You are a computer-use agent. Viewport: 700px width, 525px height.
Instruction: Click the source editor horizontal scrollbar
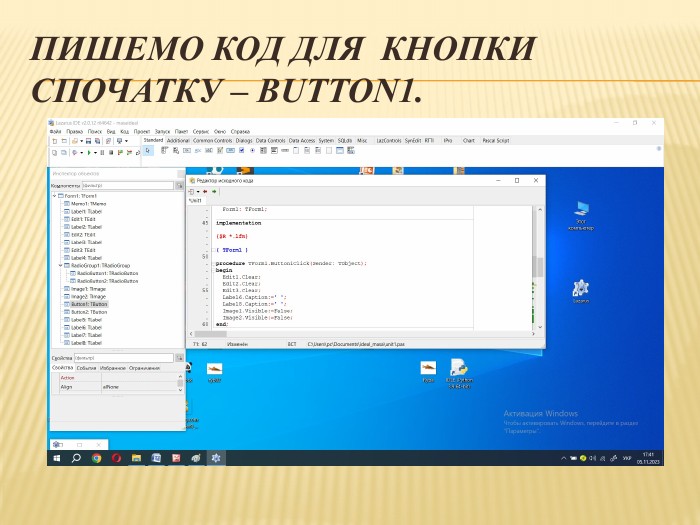click(x=362, y=334)
